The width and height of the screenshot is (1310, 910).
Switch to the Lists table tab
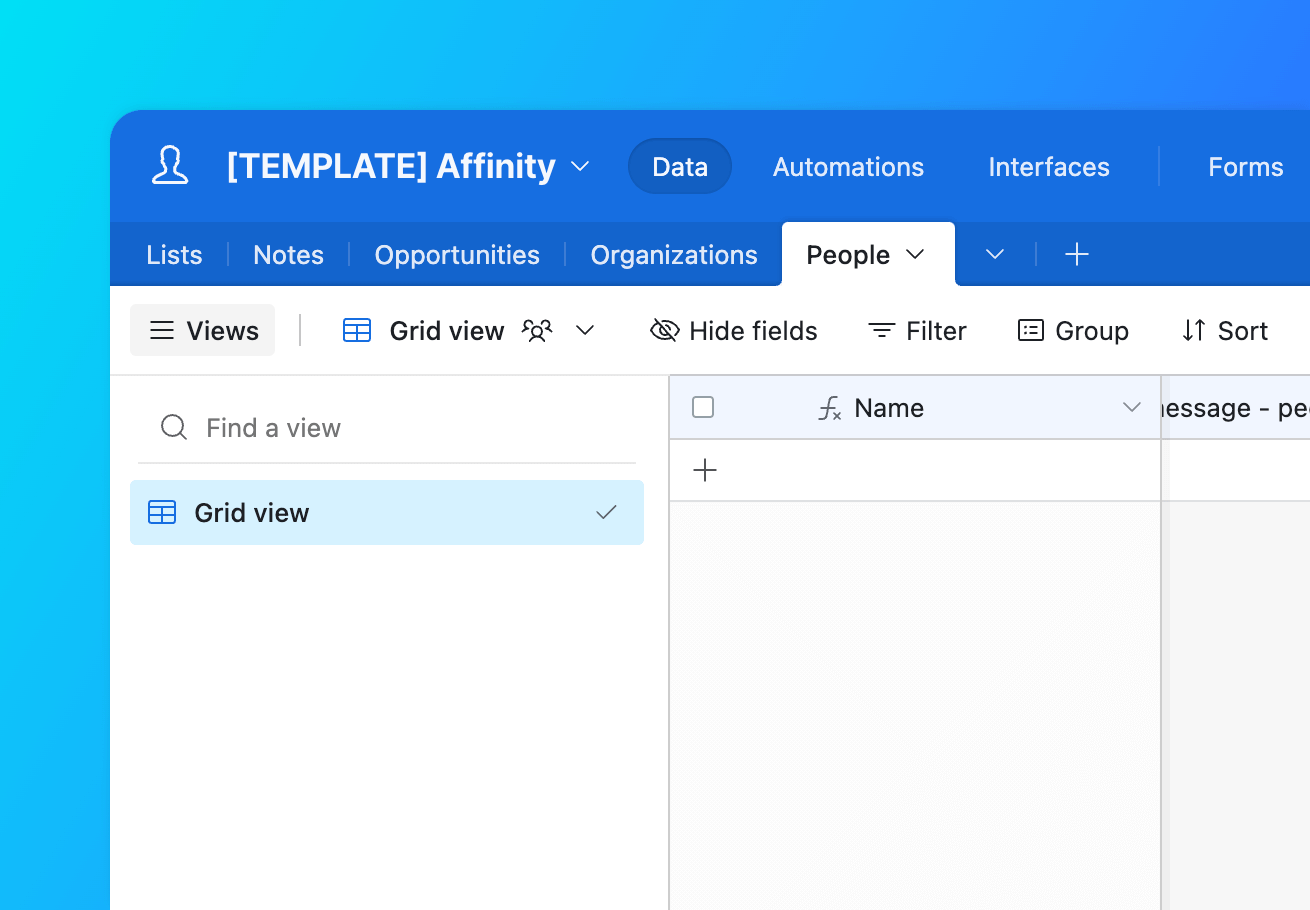[x=174, y=255]
